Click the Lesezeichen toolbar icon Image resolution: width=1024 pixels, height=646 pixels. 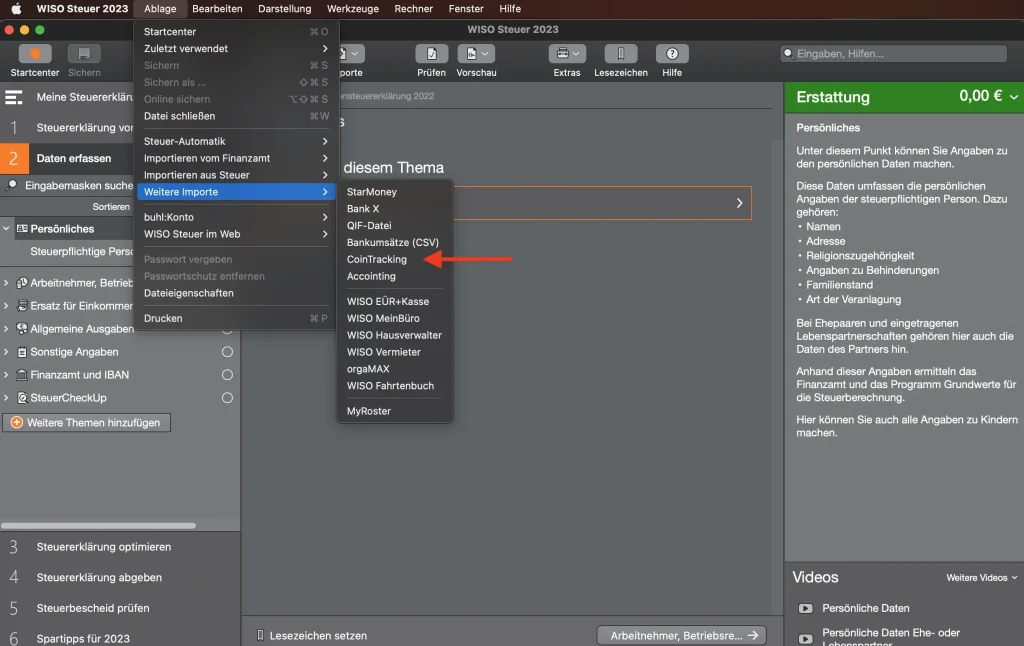pos(620,54)
